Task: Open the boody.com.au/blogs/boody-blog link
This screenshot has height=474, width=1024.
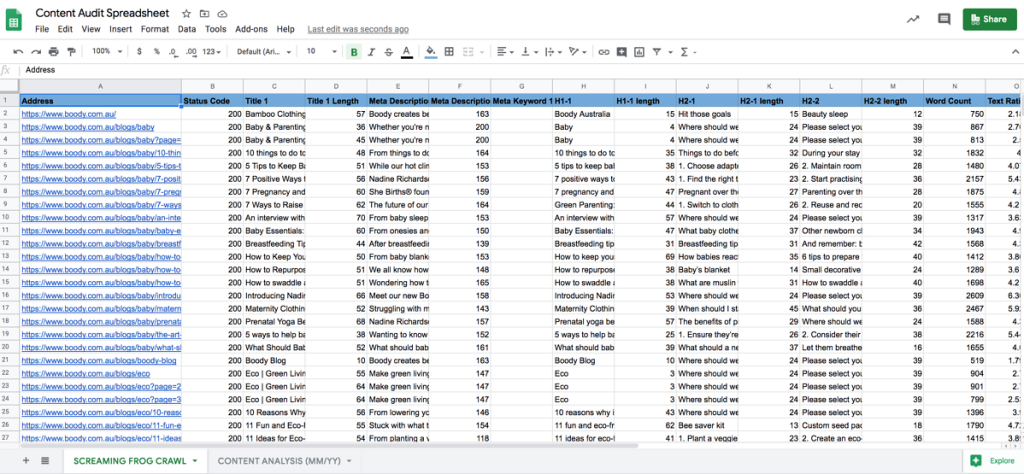Action: [x=99, y=360]
